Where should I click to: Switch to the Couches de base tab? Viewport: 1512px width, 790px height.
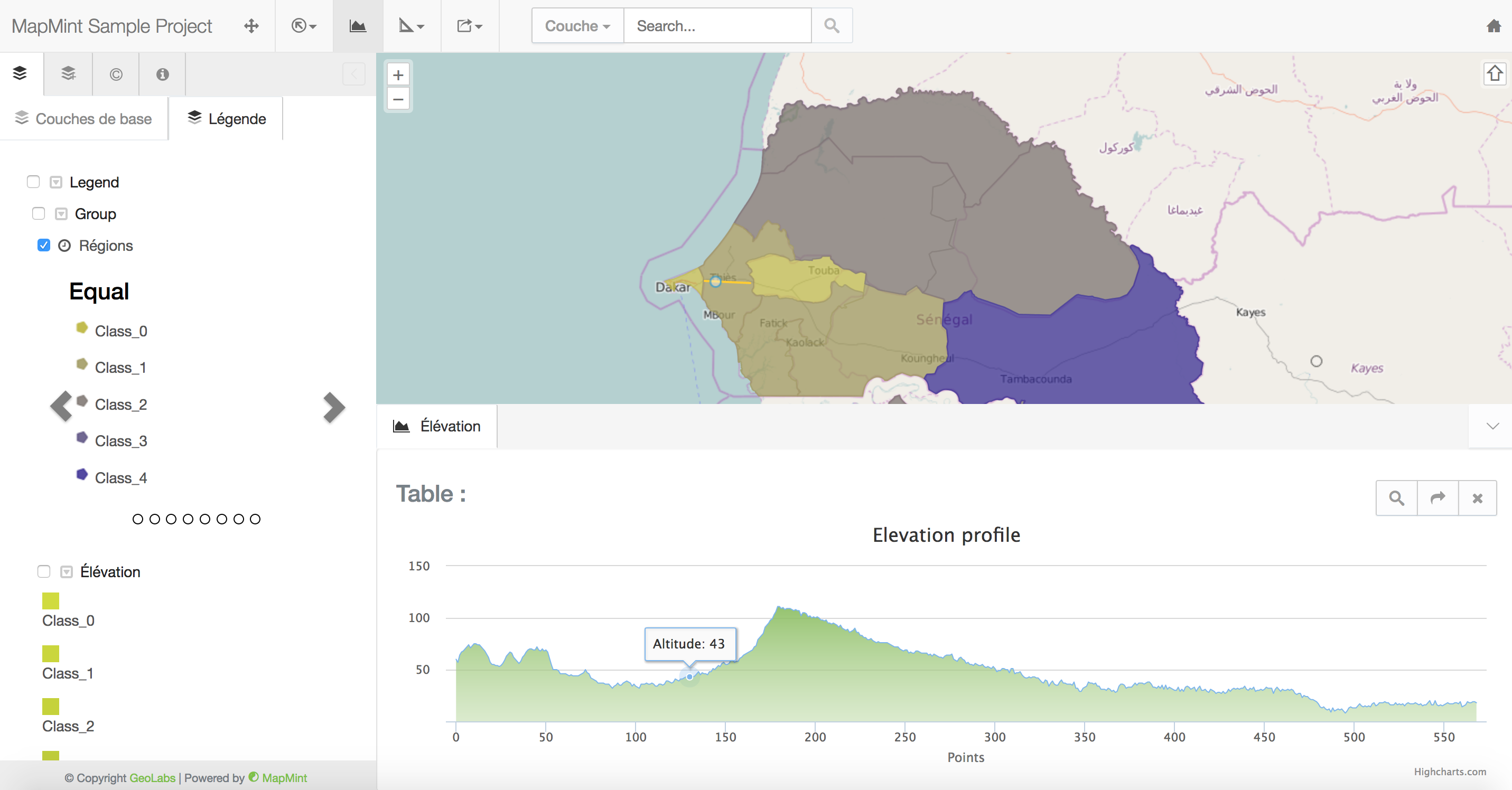click(84, 118)
